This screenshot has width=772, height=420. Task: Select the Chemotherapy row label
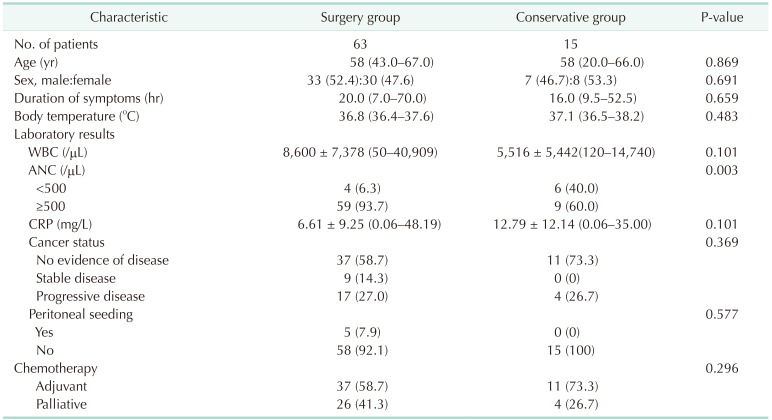(x=57, y=369)
